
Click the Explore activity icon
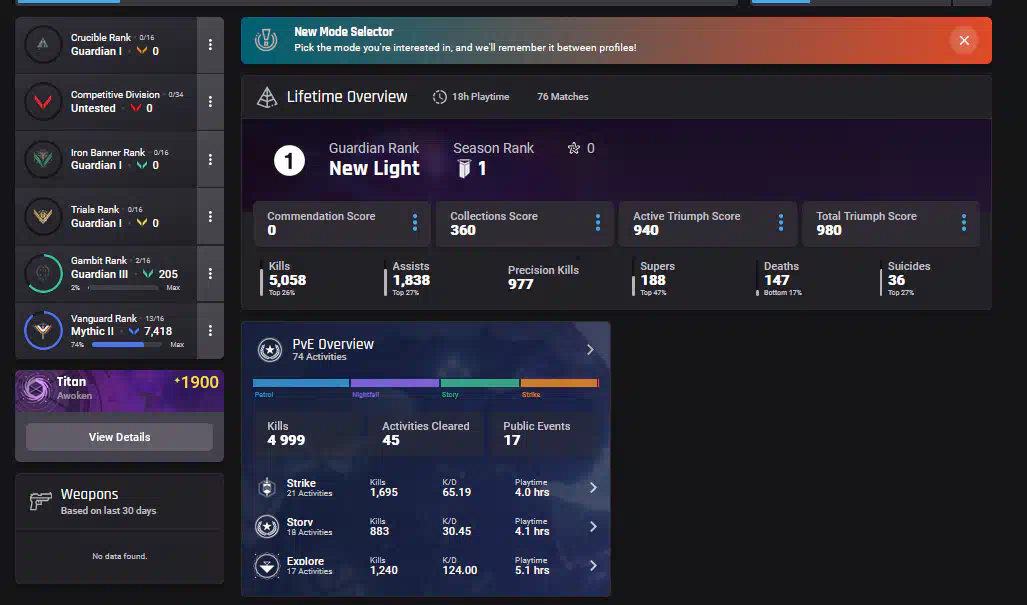point(267,566)
